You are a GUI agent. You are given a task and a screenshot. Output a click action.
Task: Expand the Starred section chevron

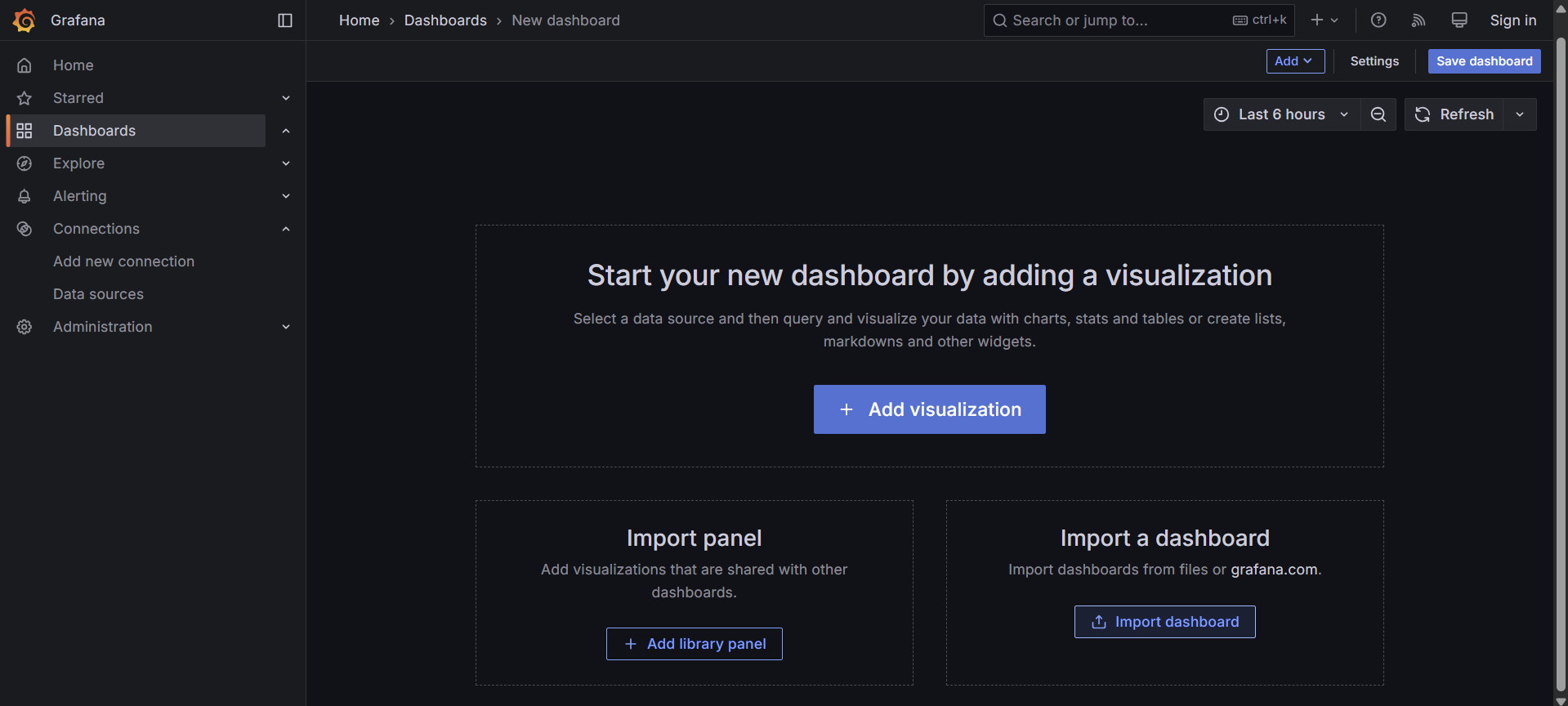[x=286, y=98]
